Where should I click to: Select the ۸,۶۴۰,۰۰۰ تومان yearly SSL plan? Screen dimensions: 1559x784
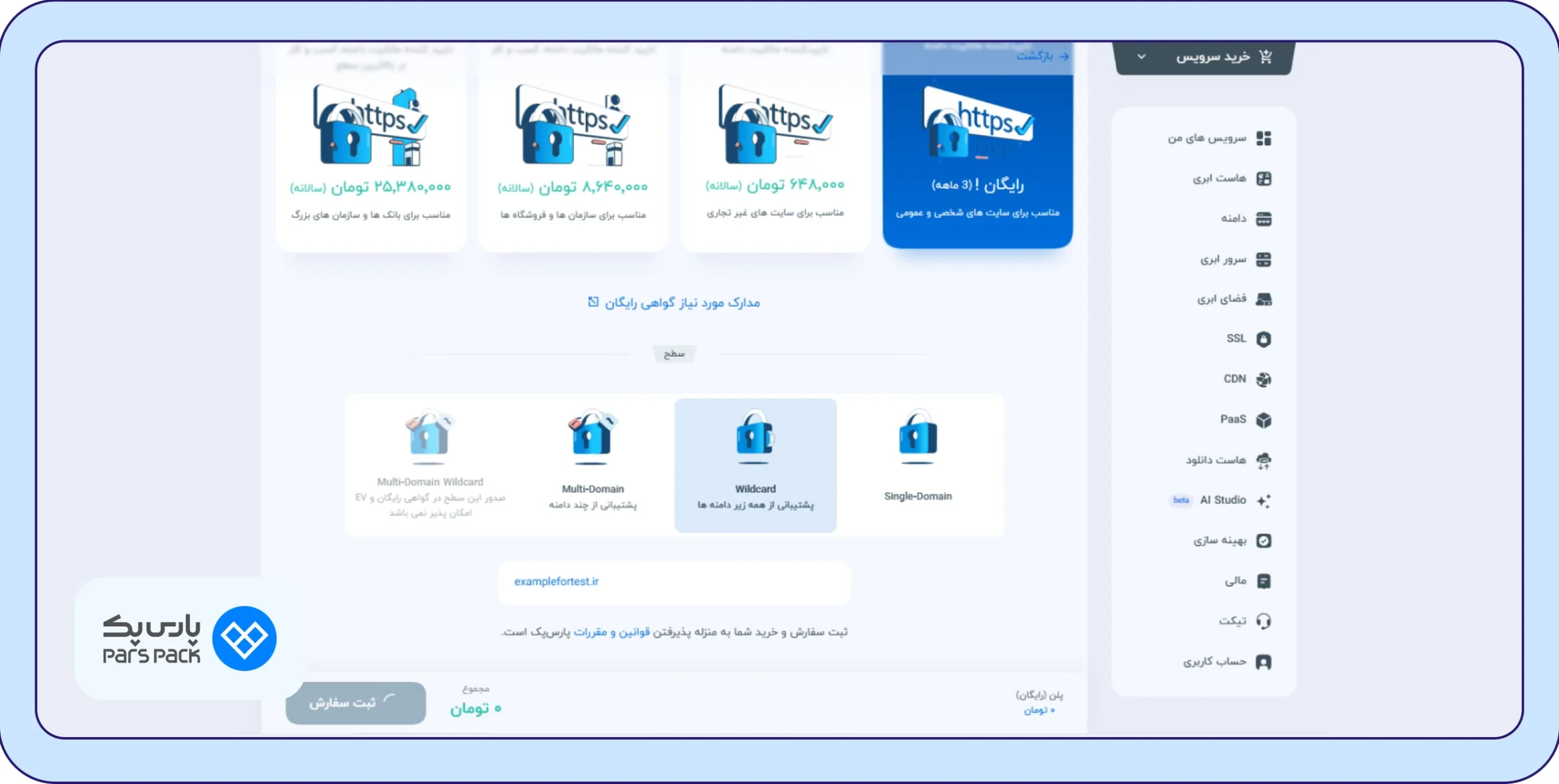[573, 146]
